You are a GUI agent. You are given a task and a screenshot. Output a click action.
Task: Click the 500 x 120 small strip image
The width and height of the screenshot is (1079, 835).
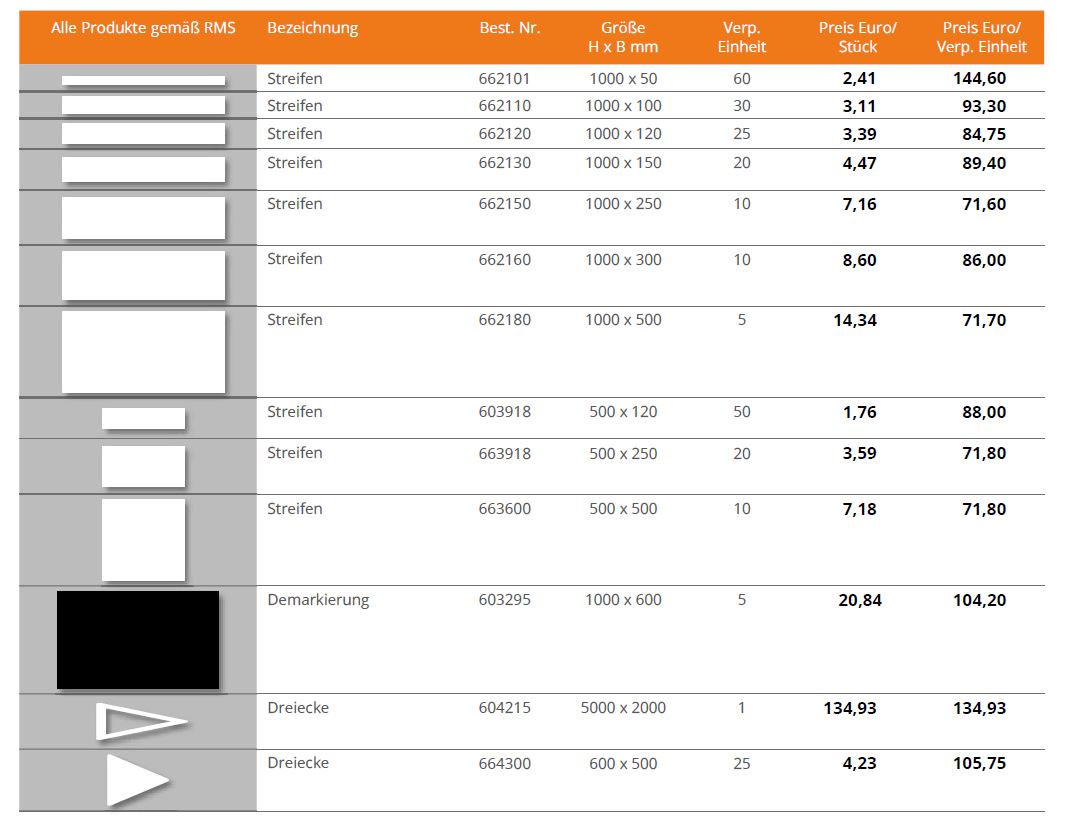(143, 419)
